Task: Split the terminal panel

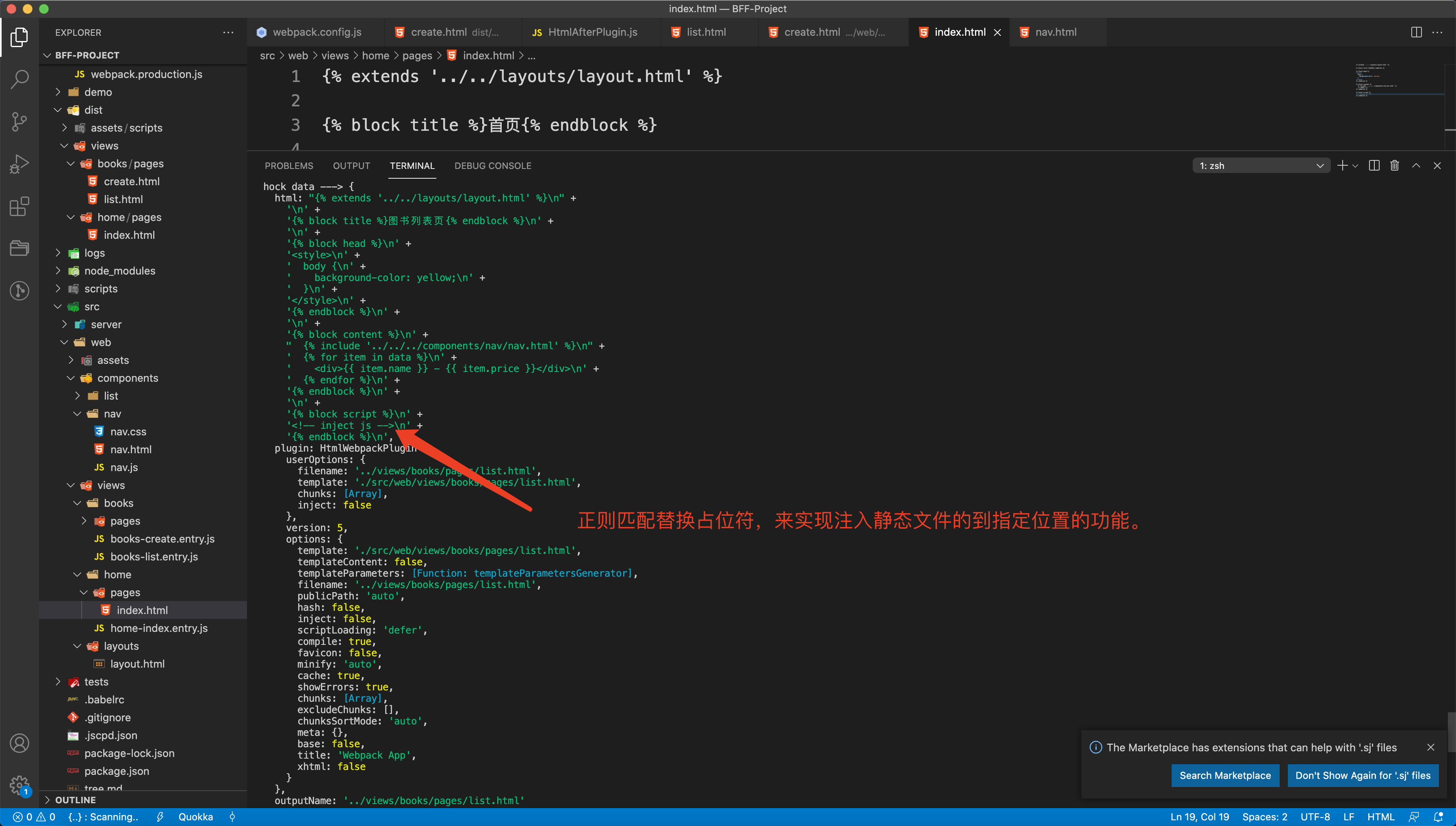Action: click(1374, 166)
